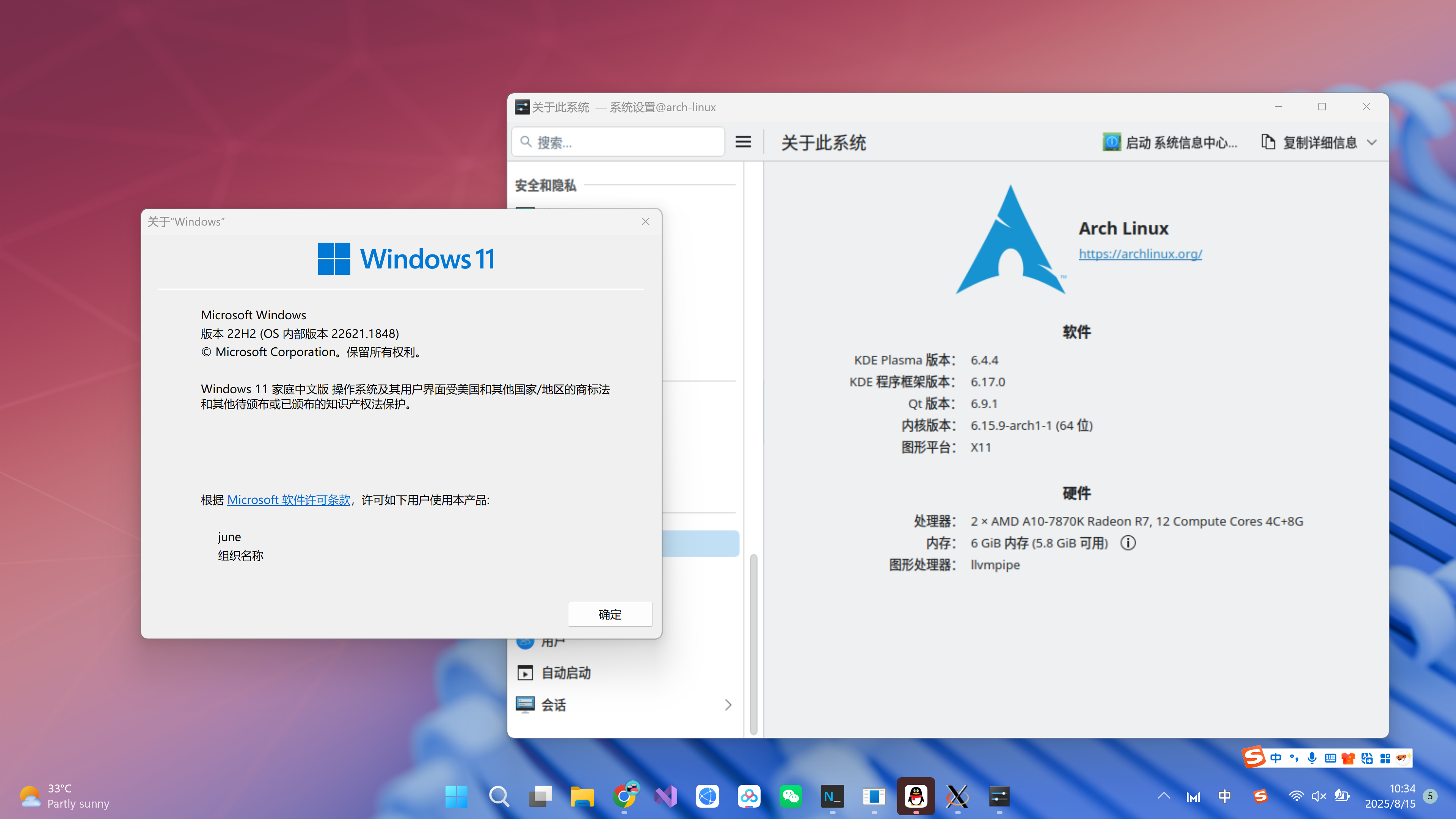
Task: Expand the 会话 chevron arrow
Action: point(728,705)
